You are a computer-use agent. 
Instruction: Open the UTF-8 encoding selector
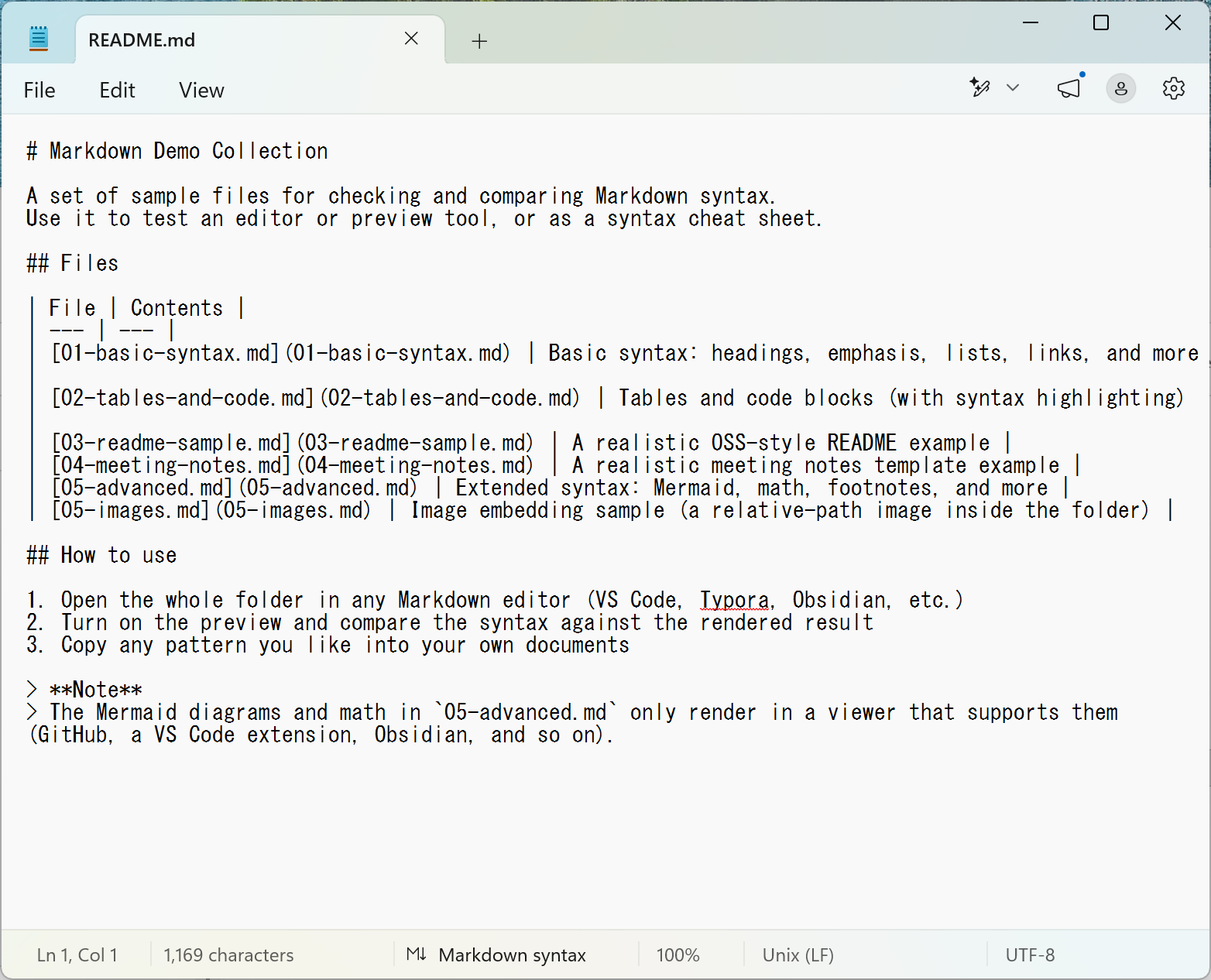pyautogui.click(x=1030, y=955)
